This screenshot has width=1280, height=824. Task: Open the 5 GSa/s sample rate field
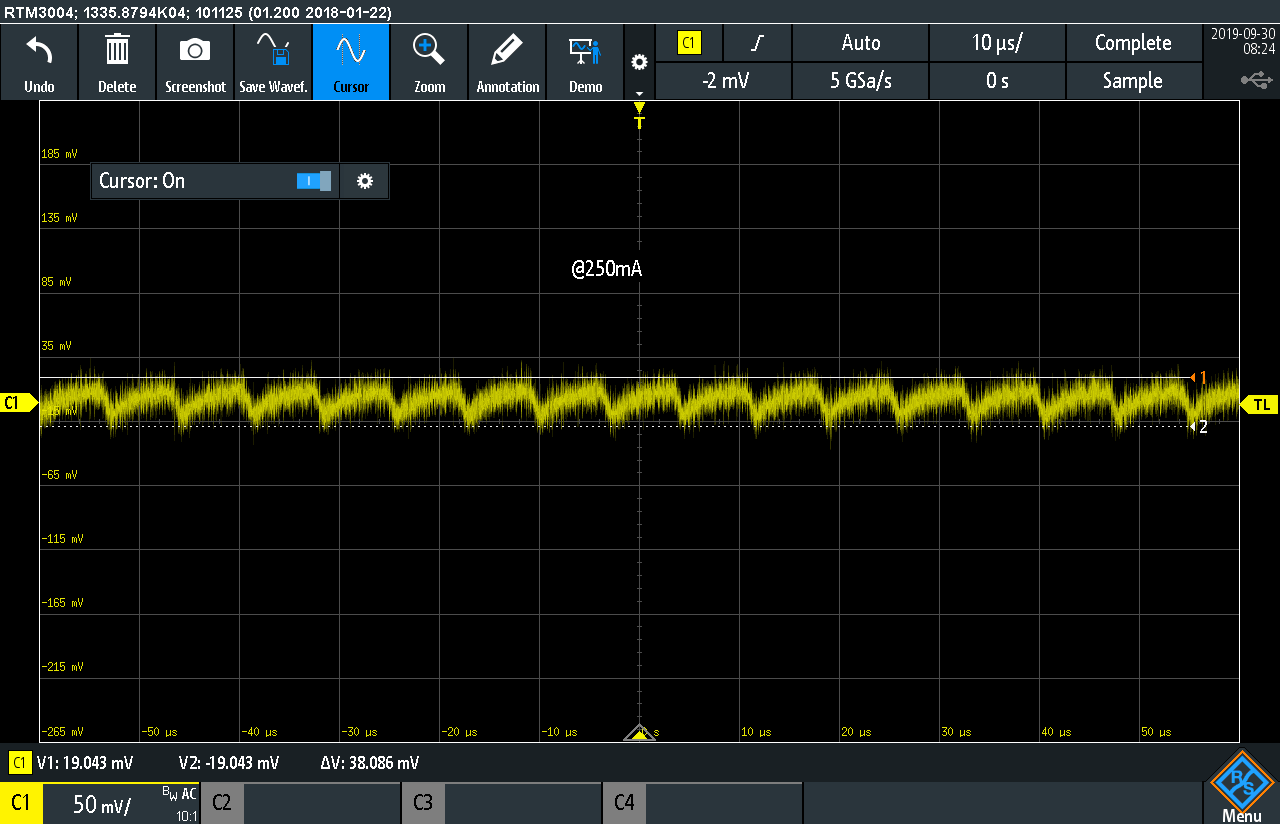click(861, 81)
